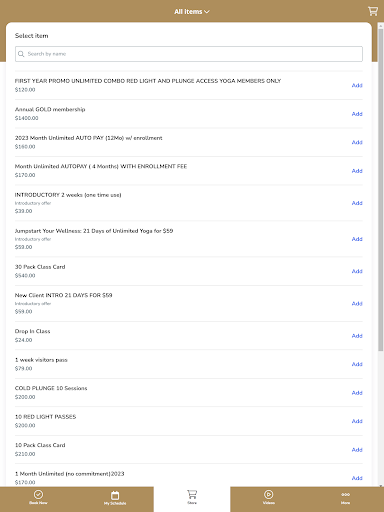The height and width of the screenshot is (512, 384).
Task: Click the vertical scrollbar thumb
Action: pyautogui.click(x=381, y=189)
